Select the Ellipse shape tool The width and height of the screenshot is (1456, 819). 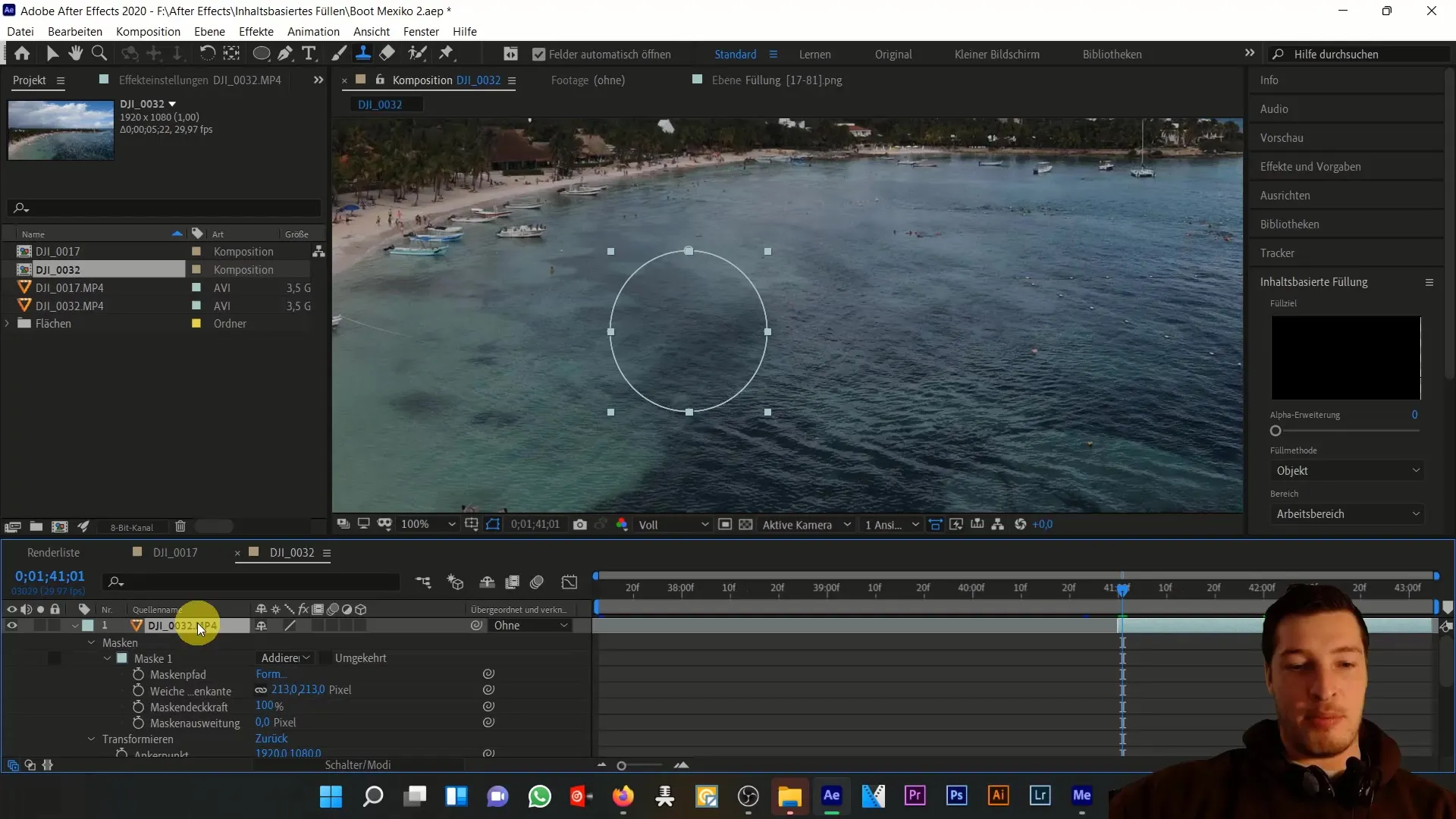tap(261, 53)
